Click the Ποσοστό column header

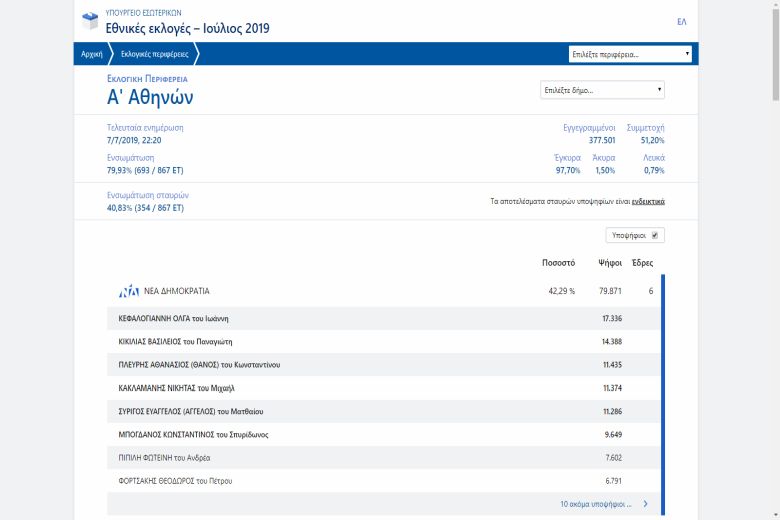(558, 262)
